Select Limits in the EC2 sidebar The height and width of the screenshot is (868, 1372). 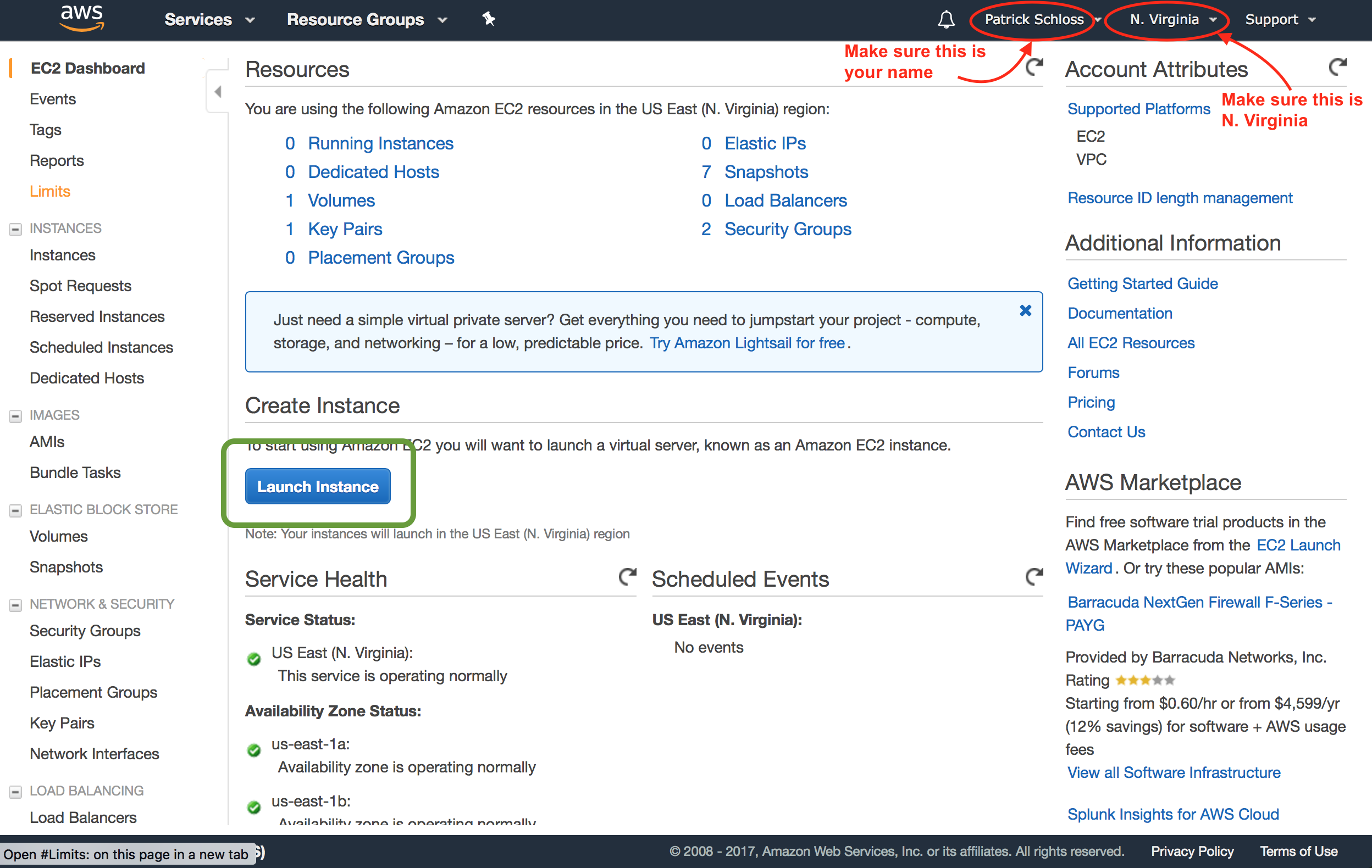(50, 191)
